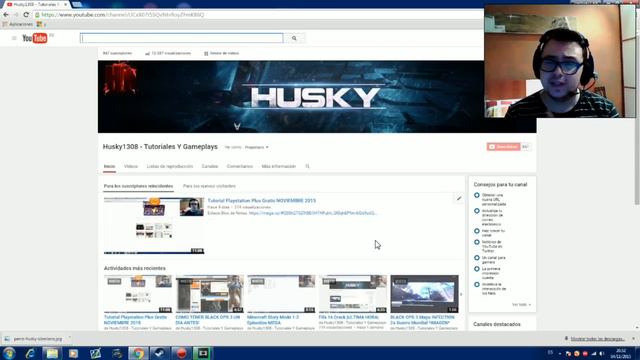This screenshot has height=360, width=640.
Task: Open Fifa 16 Crack video thumbnail
Action: click(x=353, y=294)
